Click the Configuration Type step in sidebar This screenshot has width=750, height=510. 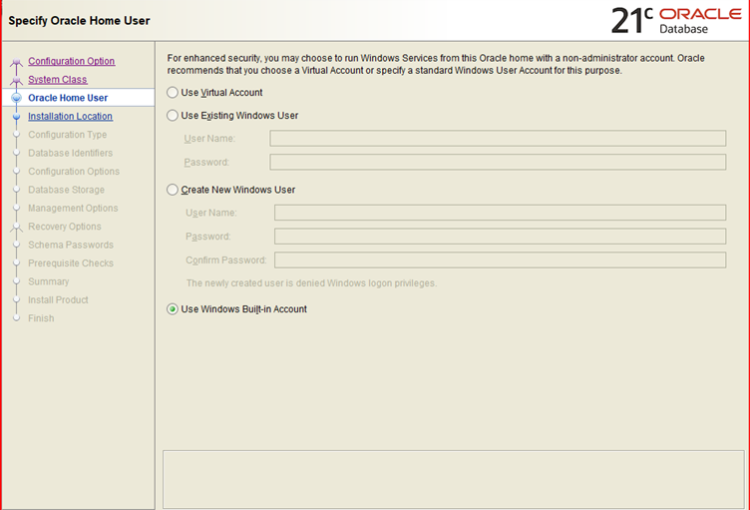pos(67,135)
